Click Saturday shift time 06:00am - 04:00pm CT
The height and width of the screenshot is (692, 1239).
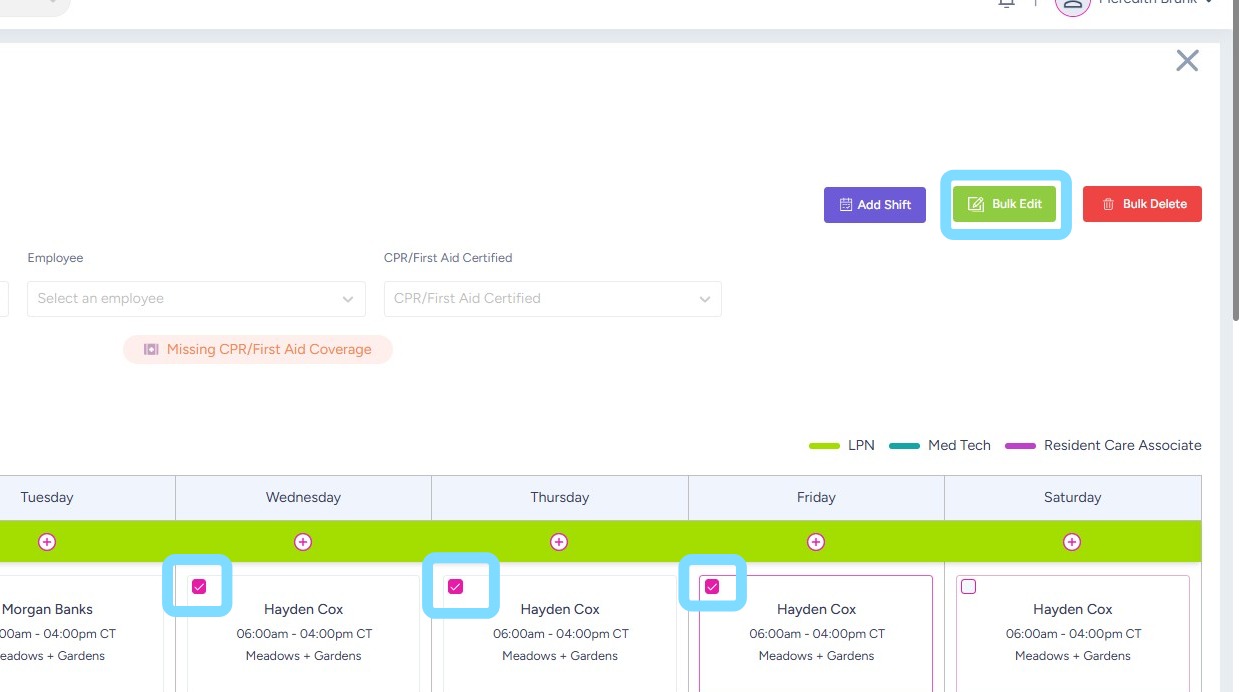click(x=1073, y=633)
